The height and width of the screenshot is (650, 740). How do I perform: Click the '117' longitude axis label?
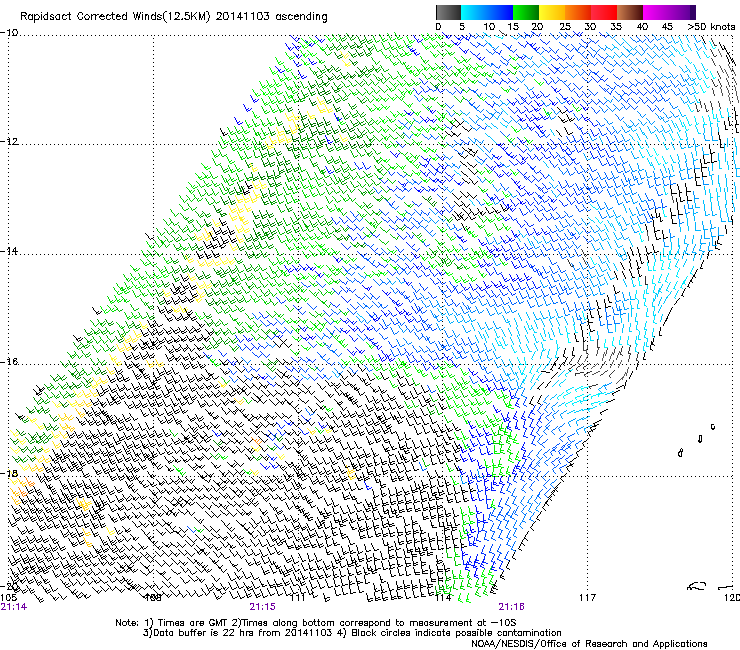pos(588,598)
